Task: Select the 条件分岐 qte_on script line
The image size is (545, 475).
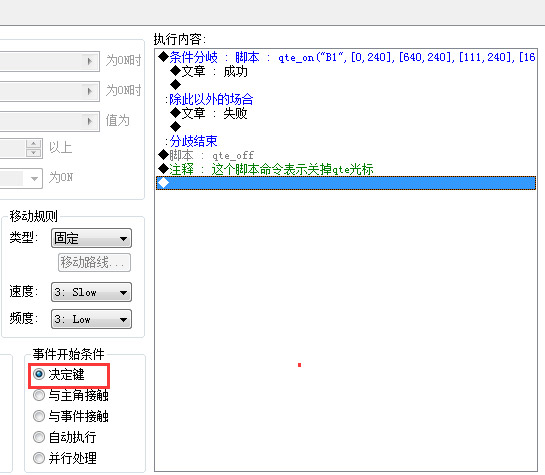Action: coord(346,57)
